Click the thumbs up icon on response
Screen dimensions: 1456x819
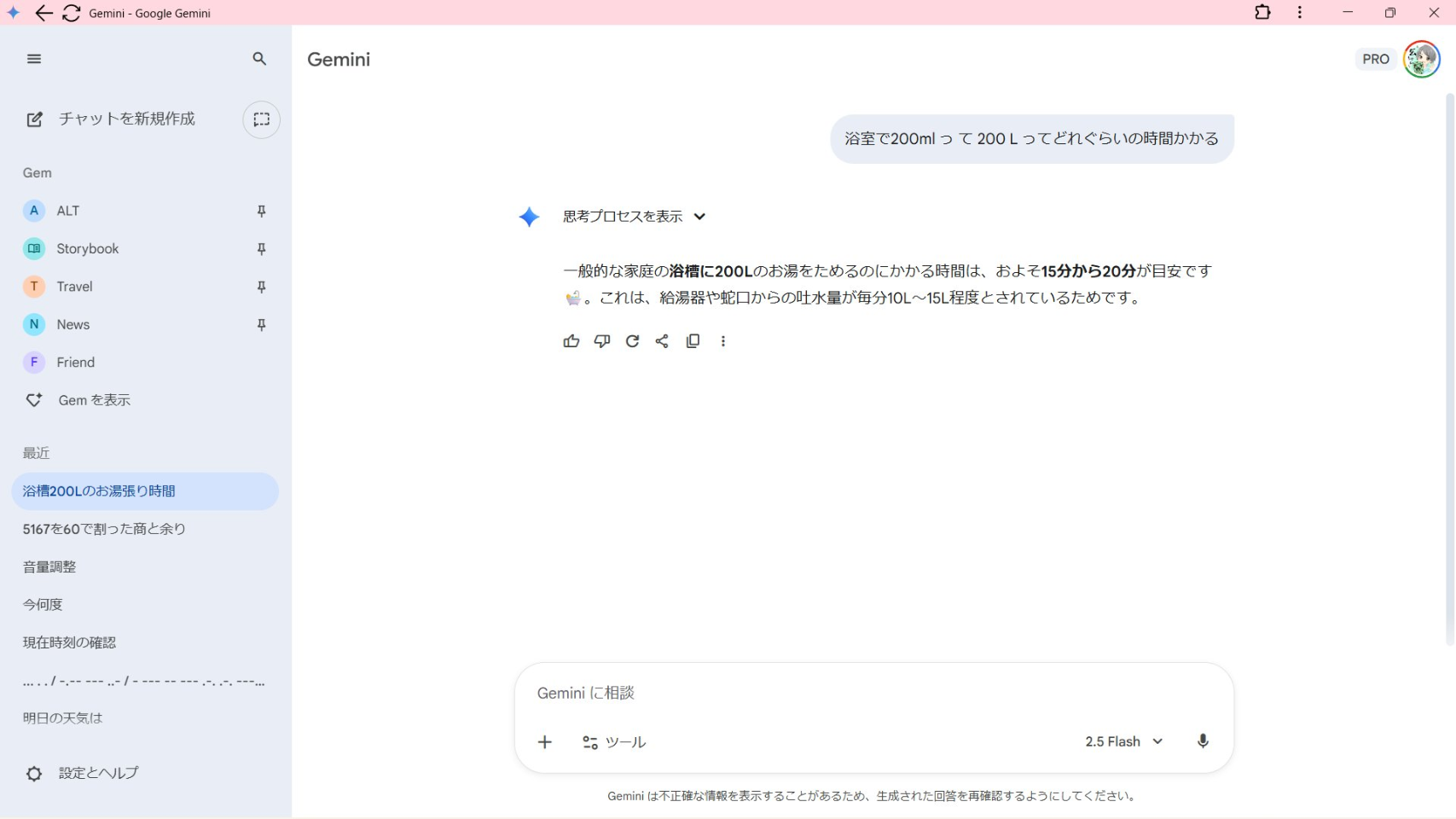tap(571, 341)
